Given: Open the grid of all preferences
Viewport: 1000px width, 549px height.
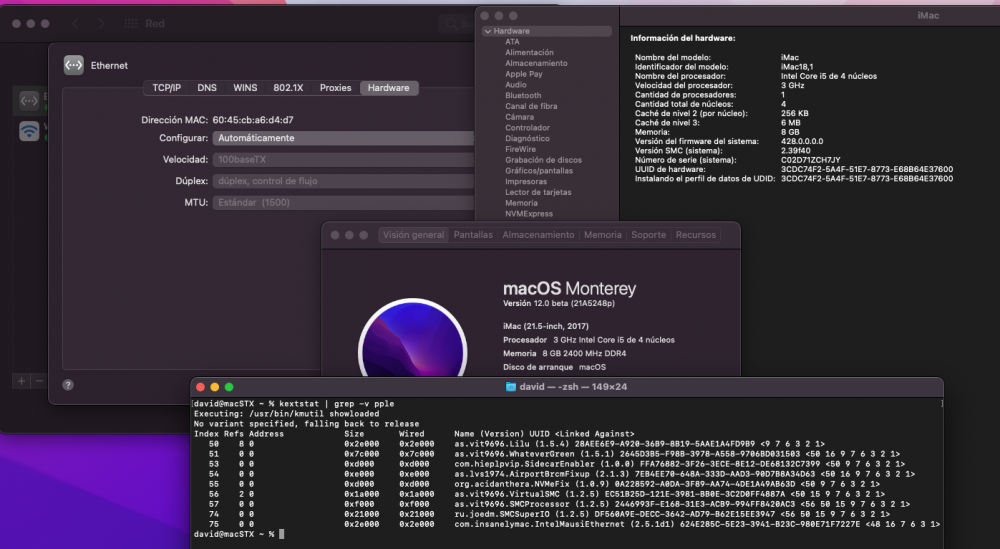Looking at the screenshot, I should click(131, 24).
